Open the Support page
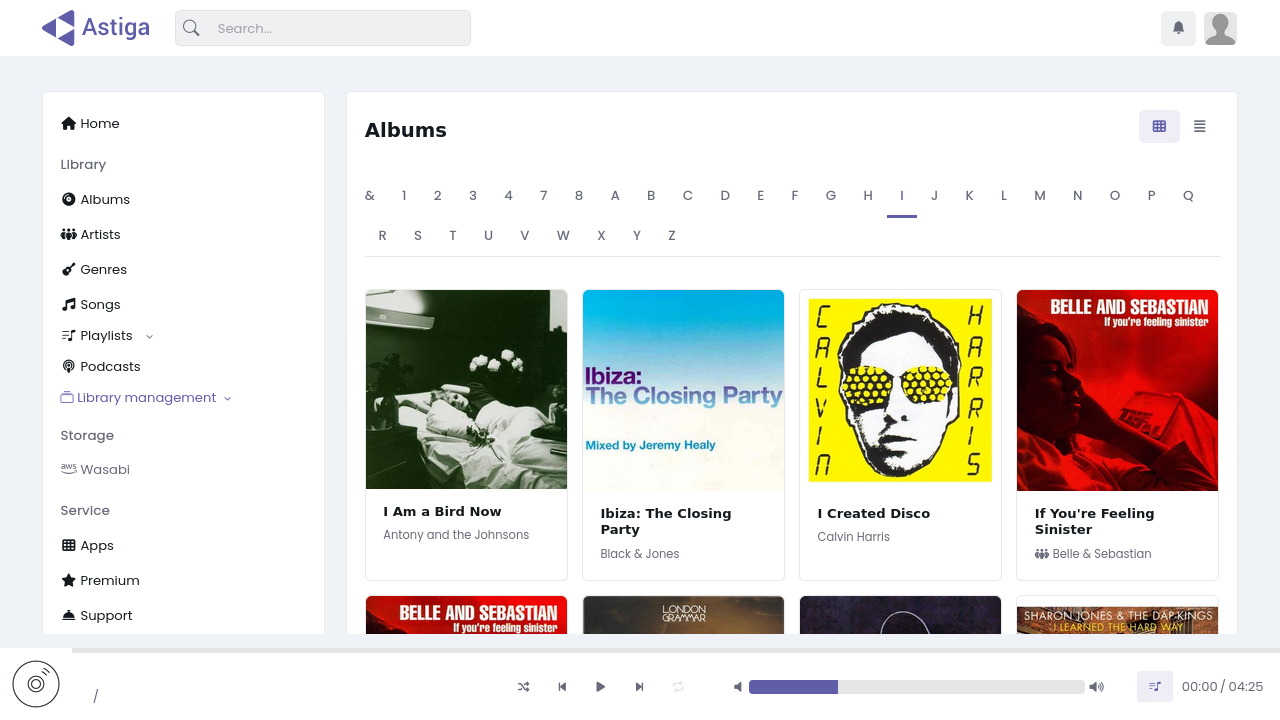This screenshot has width=1280, height=720. [x=105, y=615]
